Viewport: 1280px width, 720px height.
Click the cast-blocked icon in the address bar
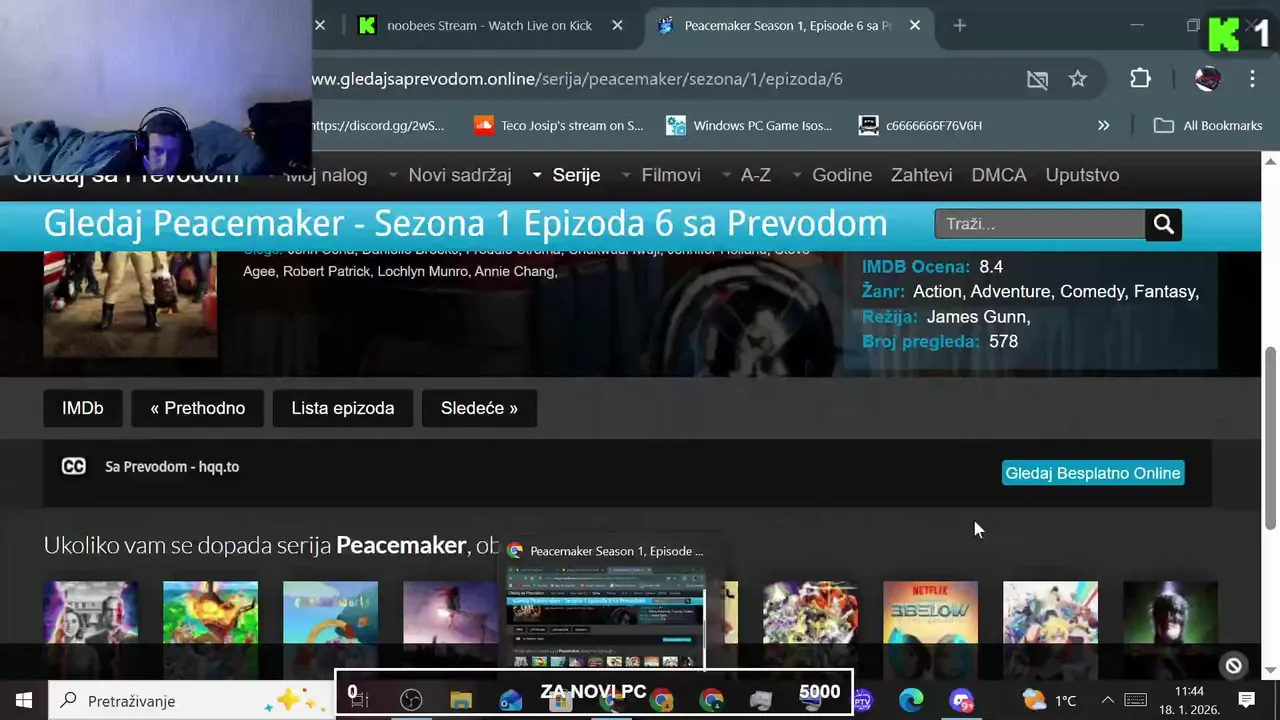tap(1037, 79)
